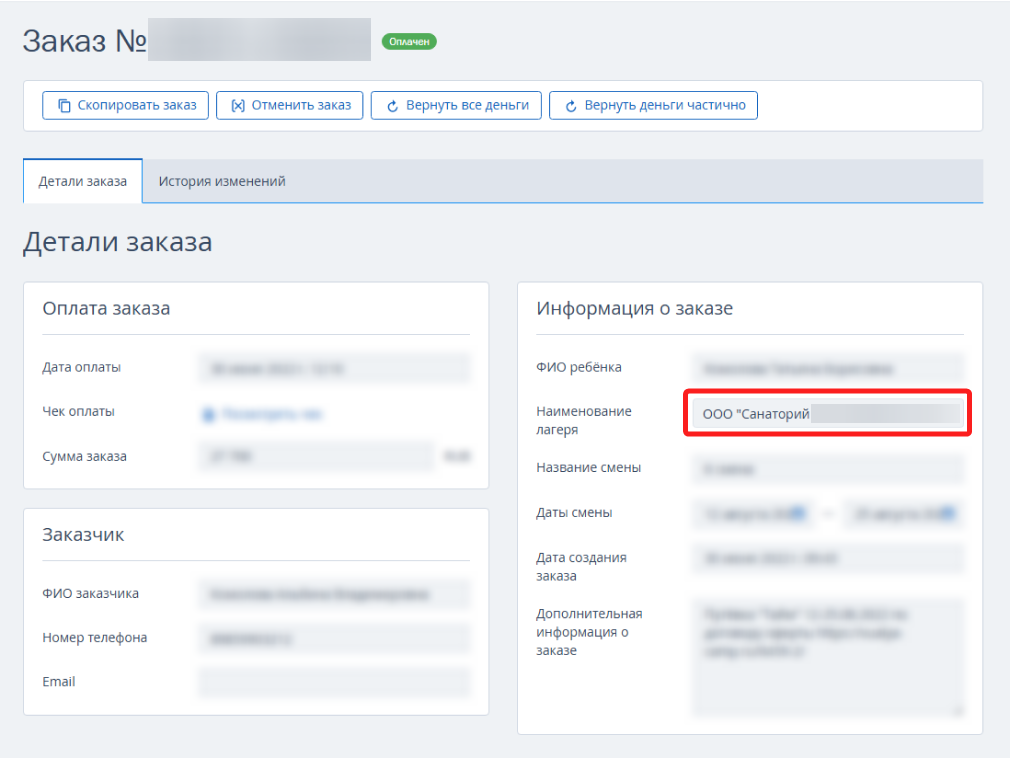Open the payment receipt link
Viewport: 1010px width, 759px height.
271,414
